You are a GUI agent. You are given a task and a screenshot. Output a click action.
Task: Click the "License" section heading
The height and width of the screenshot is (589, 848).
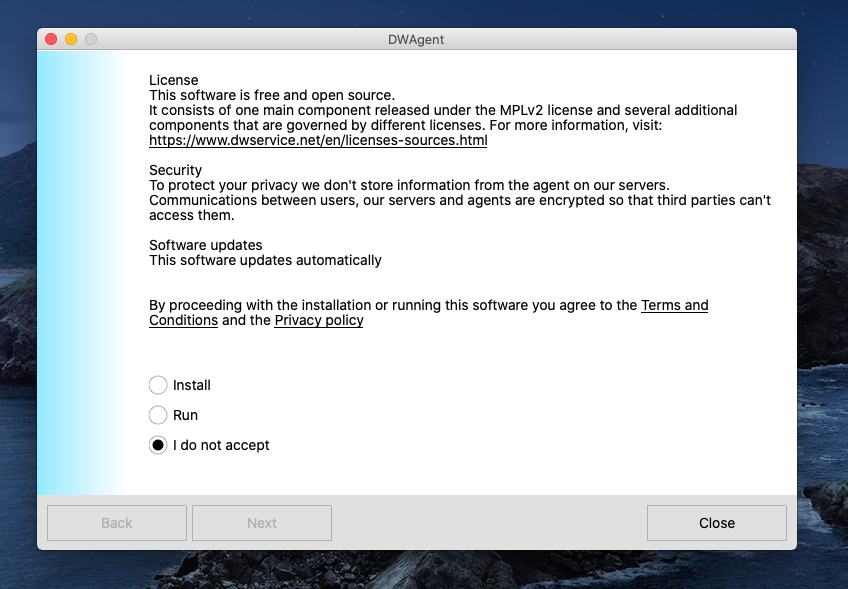tap(174, 80)
